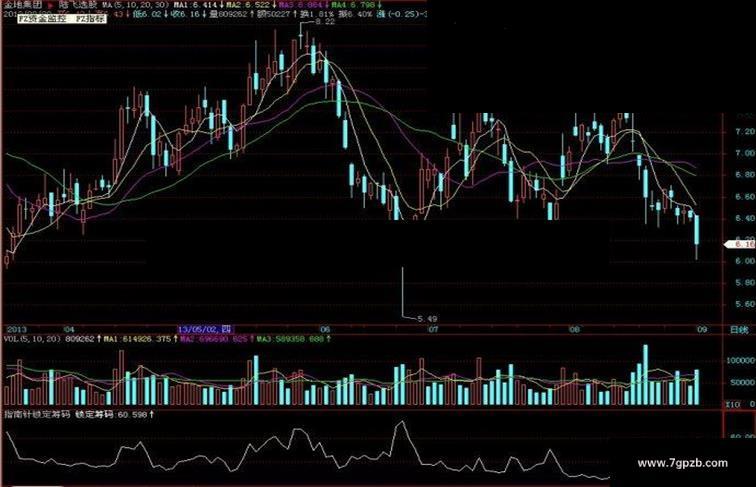Click the current price tag 6.16 on the axis
756x487 pixels.
(x=742, y=244)
